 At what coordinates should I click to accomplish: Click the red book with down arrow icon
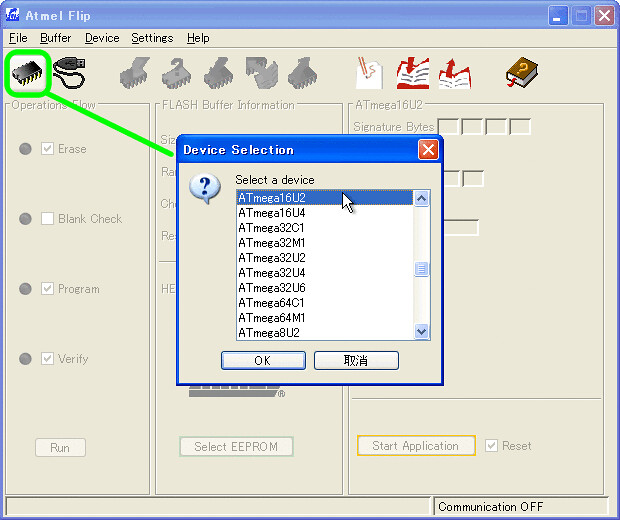coord(412,72)
